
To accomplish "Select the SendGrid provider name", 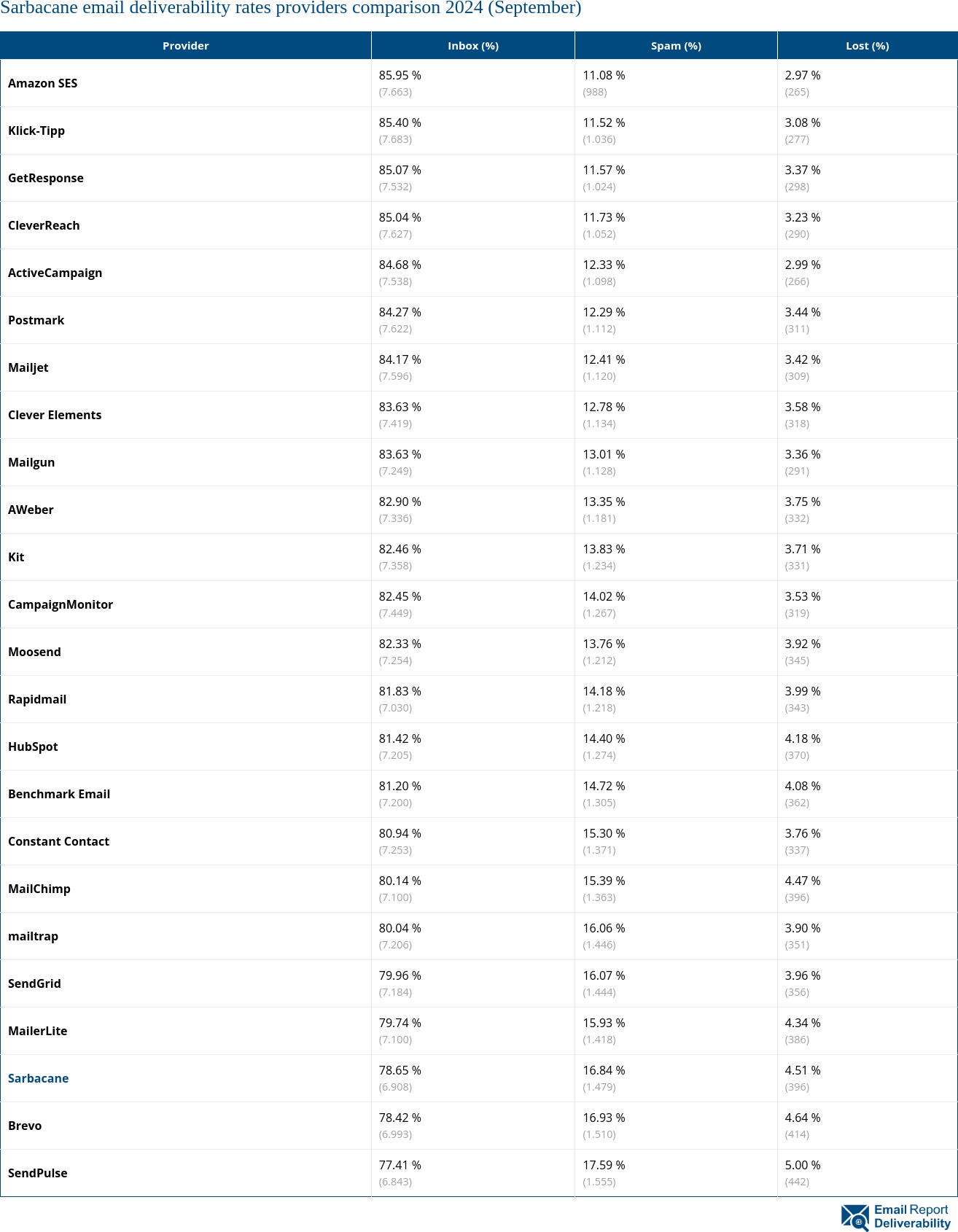I will click(34, 983).
